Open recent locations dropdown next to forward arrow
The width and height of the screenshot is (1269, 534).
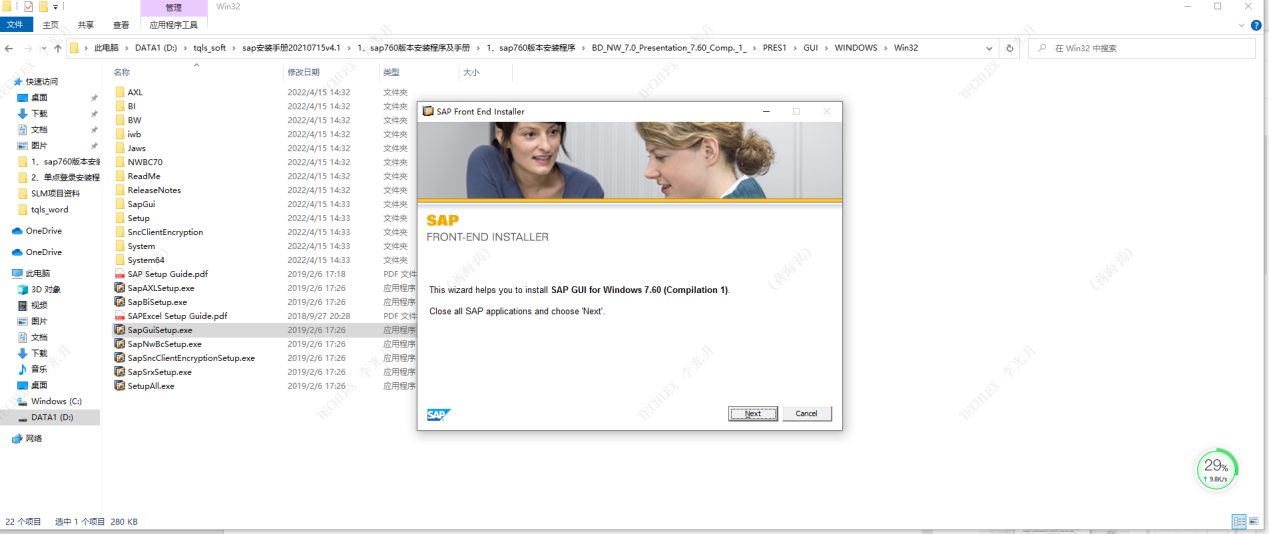43,48
